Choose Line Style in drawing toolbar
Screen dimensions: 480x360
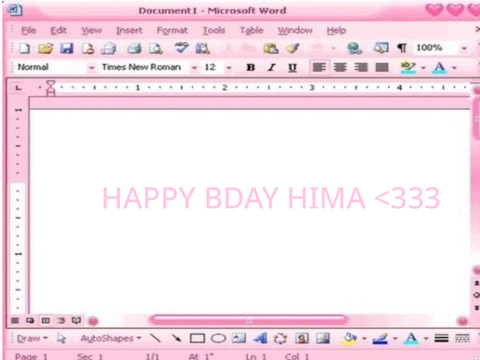(x=441, y=338)
